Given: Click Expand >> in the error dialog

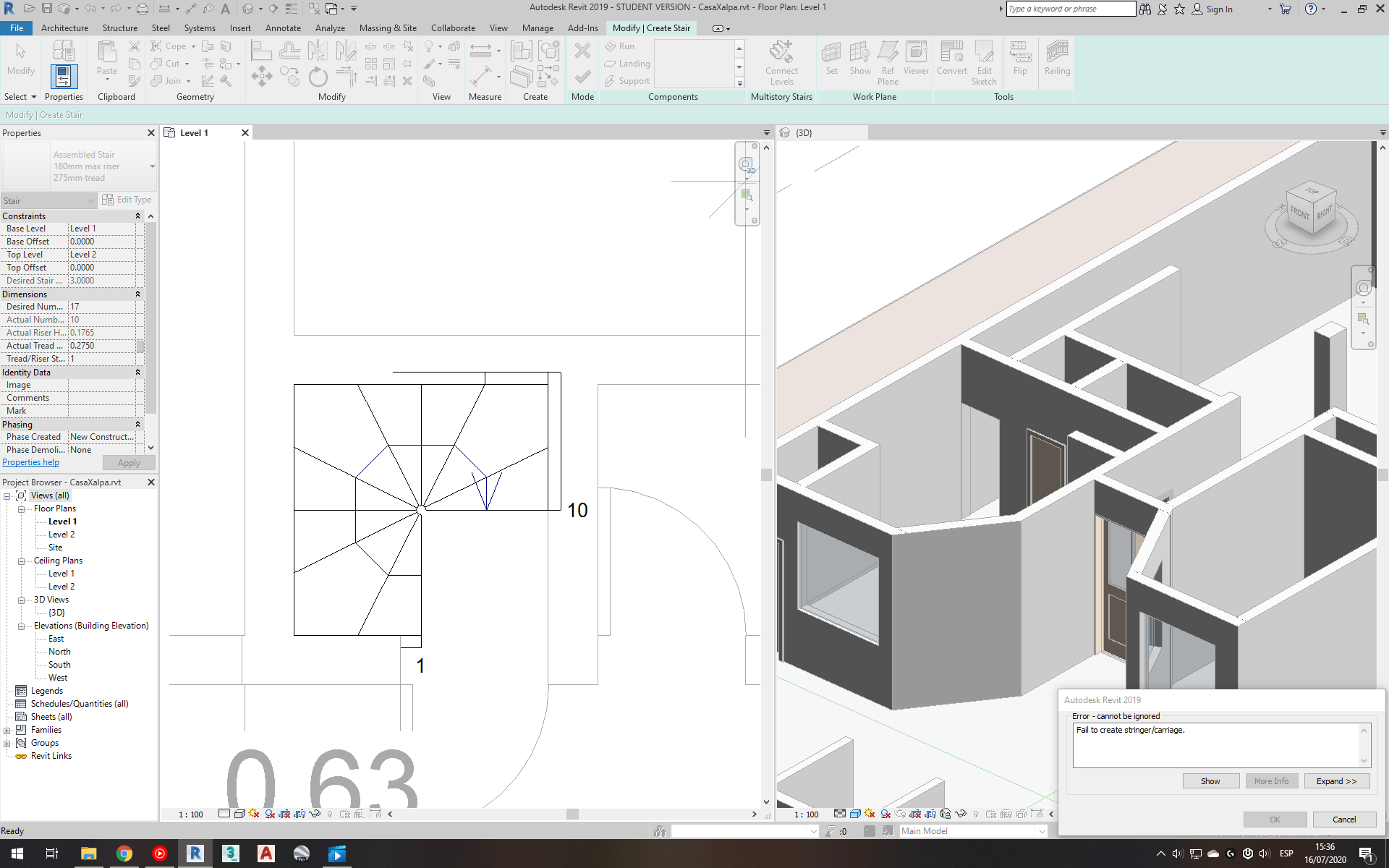Looking at the screenshot, I should [1335, 780].
